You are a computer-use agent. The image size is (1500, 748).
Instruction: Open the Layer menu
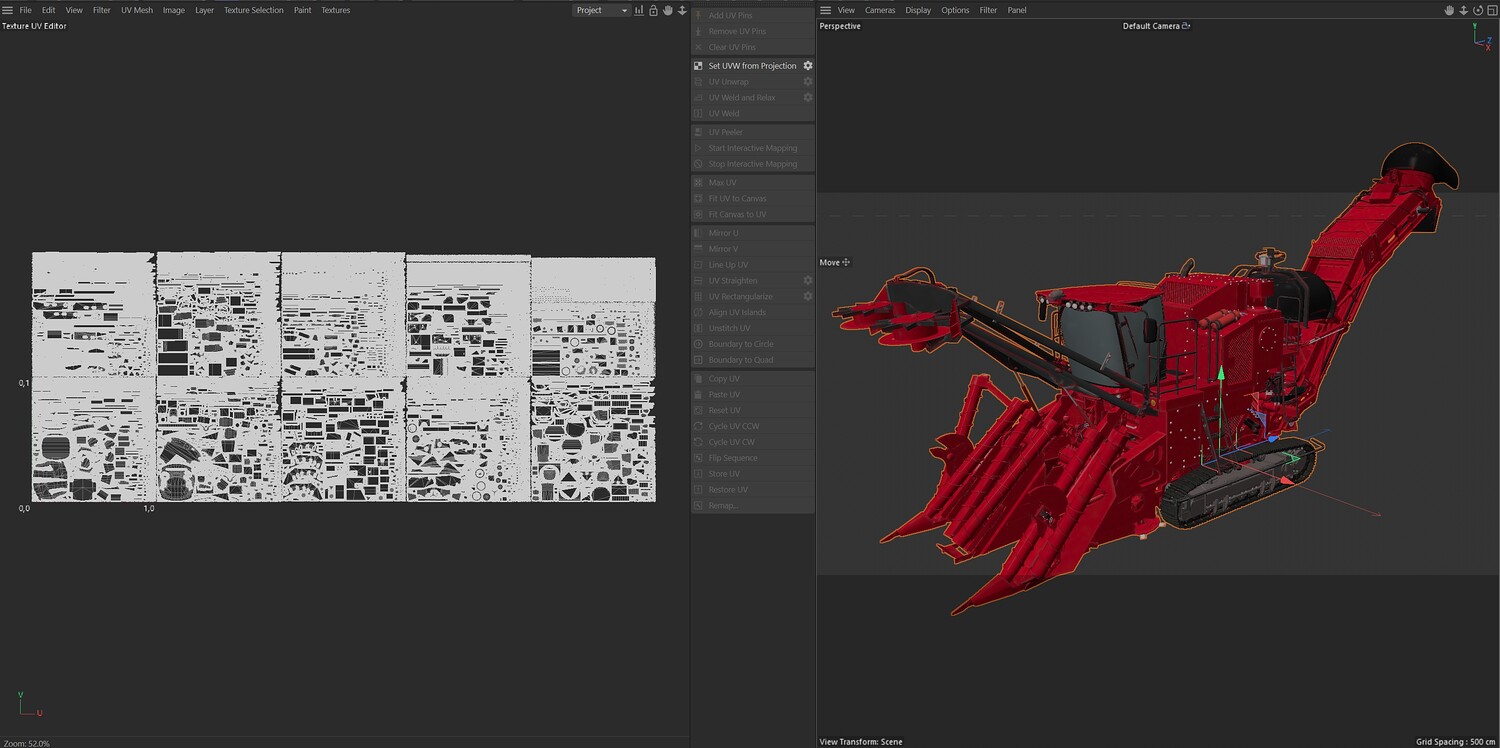click(204, 10)
